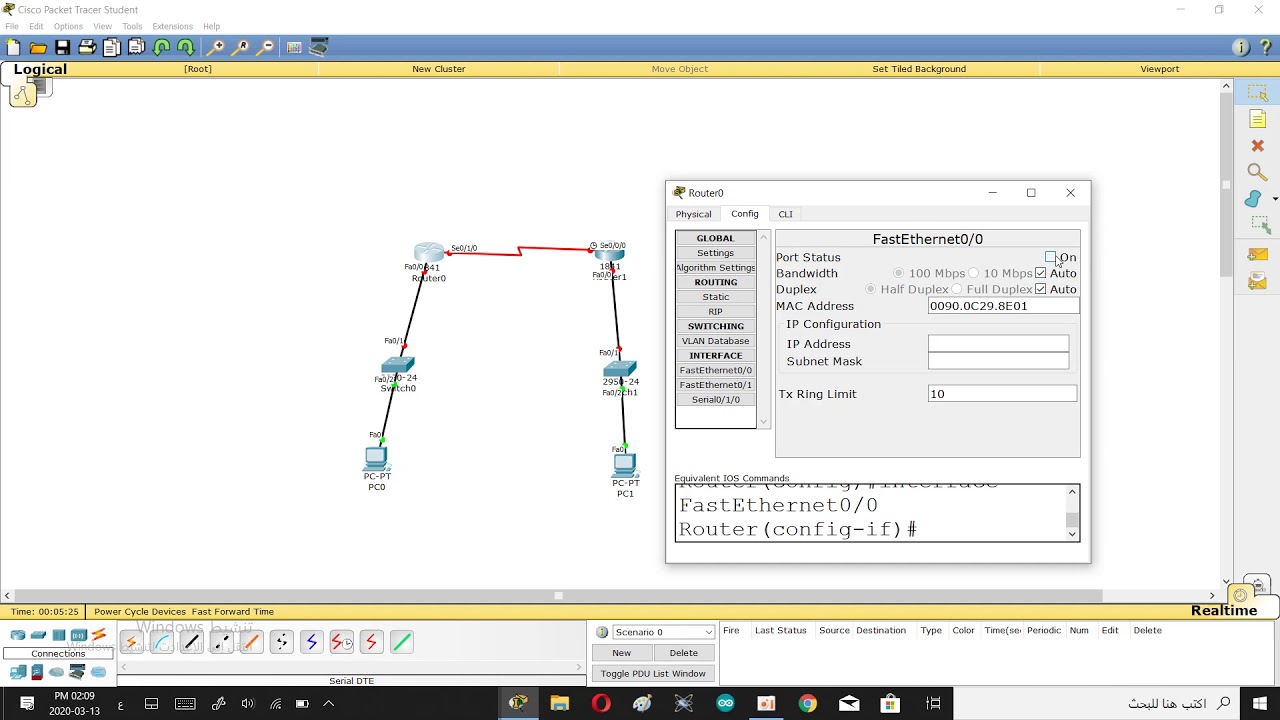
Task: Open the information icon in the main toolbar
Action: [1241, 47]
